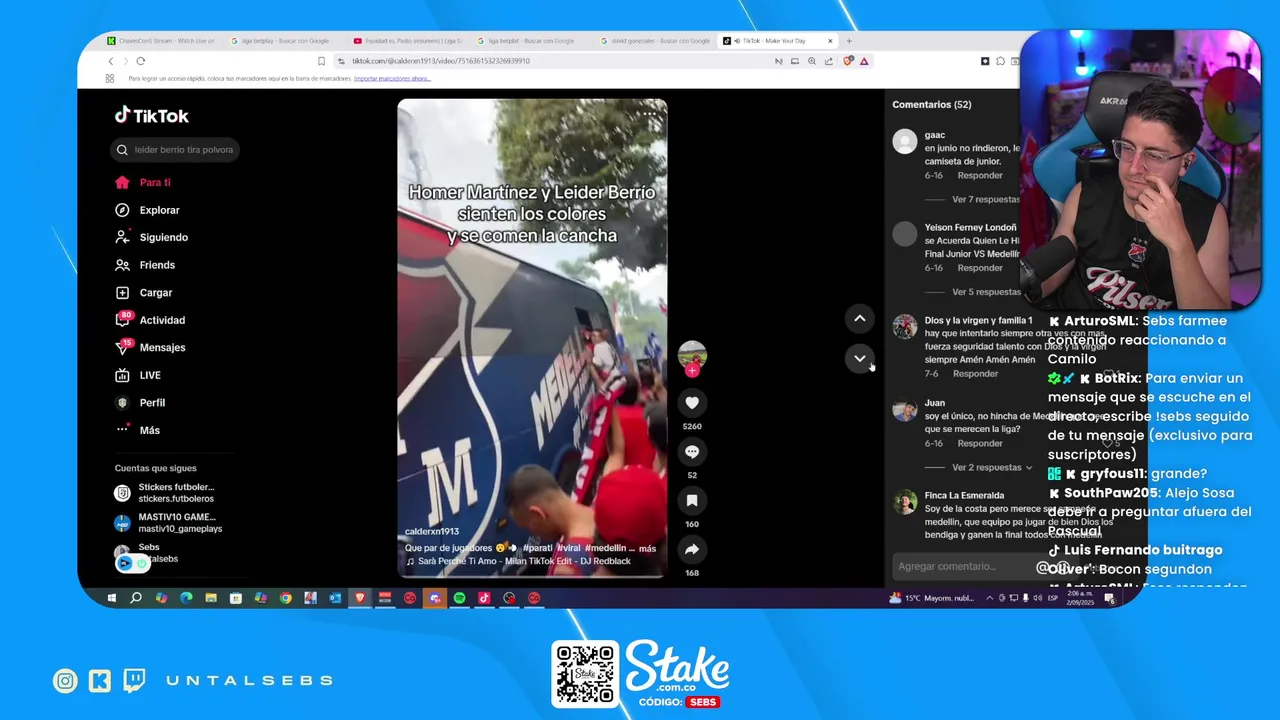Switch to the Kick stream browser tab
The width and height of the screenshot is (1280, 720).
pyautogui.click(x=160, y=41)
